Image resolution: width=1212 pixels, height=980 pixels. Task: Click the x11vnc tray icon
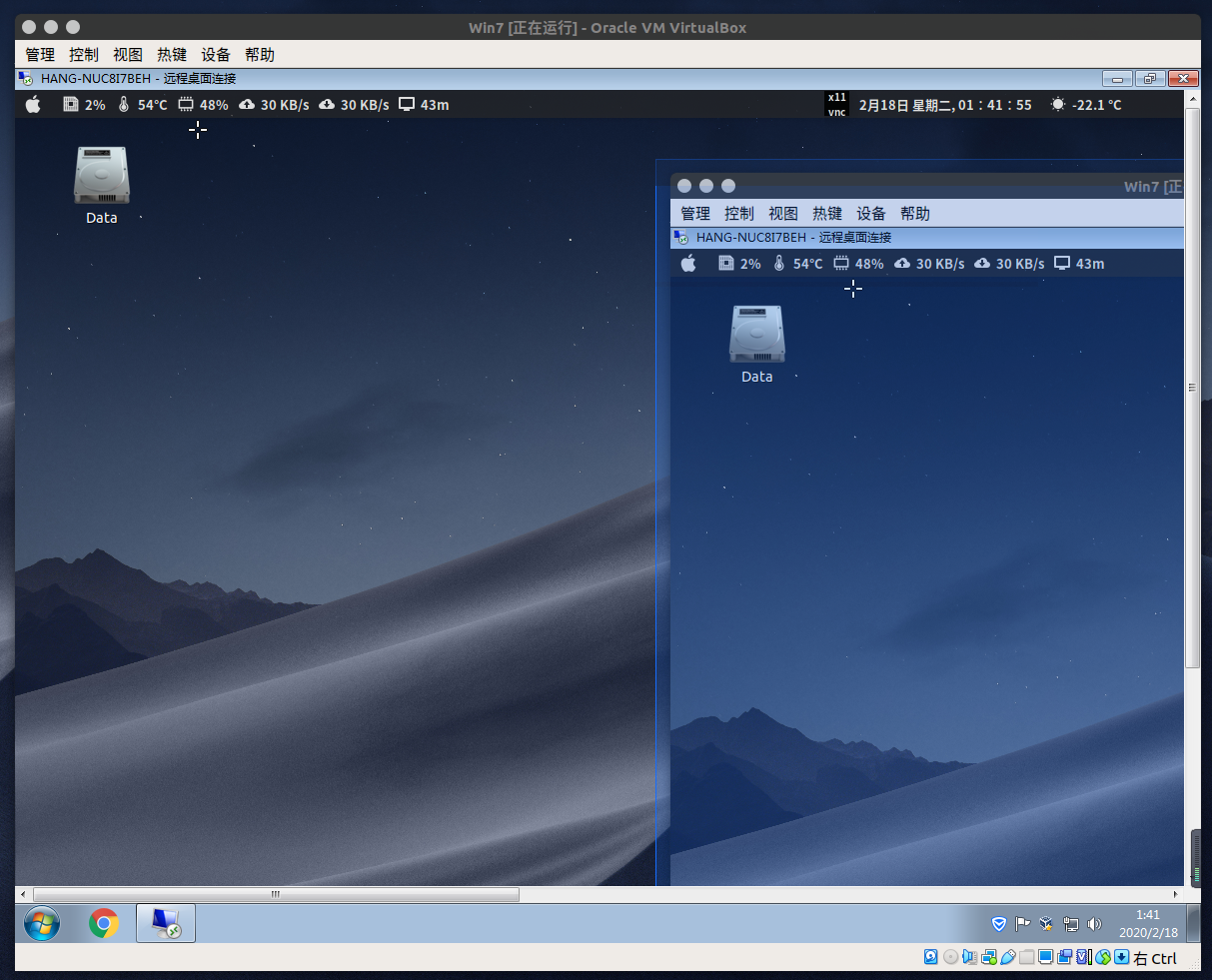[836, 104]
